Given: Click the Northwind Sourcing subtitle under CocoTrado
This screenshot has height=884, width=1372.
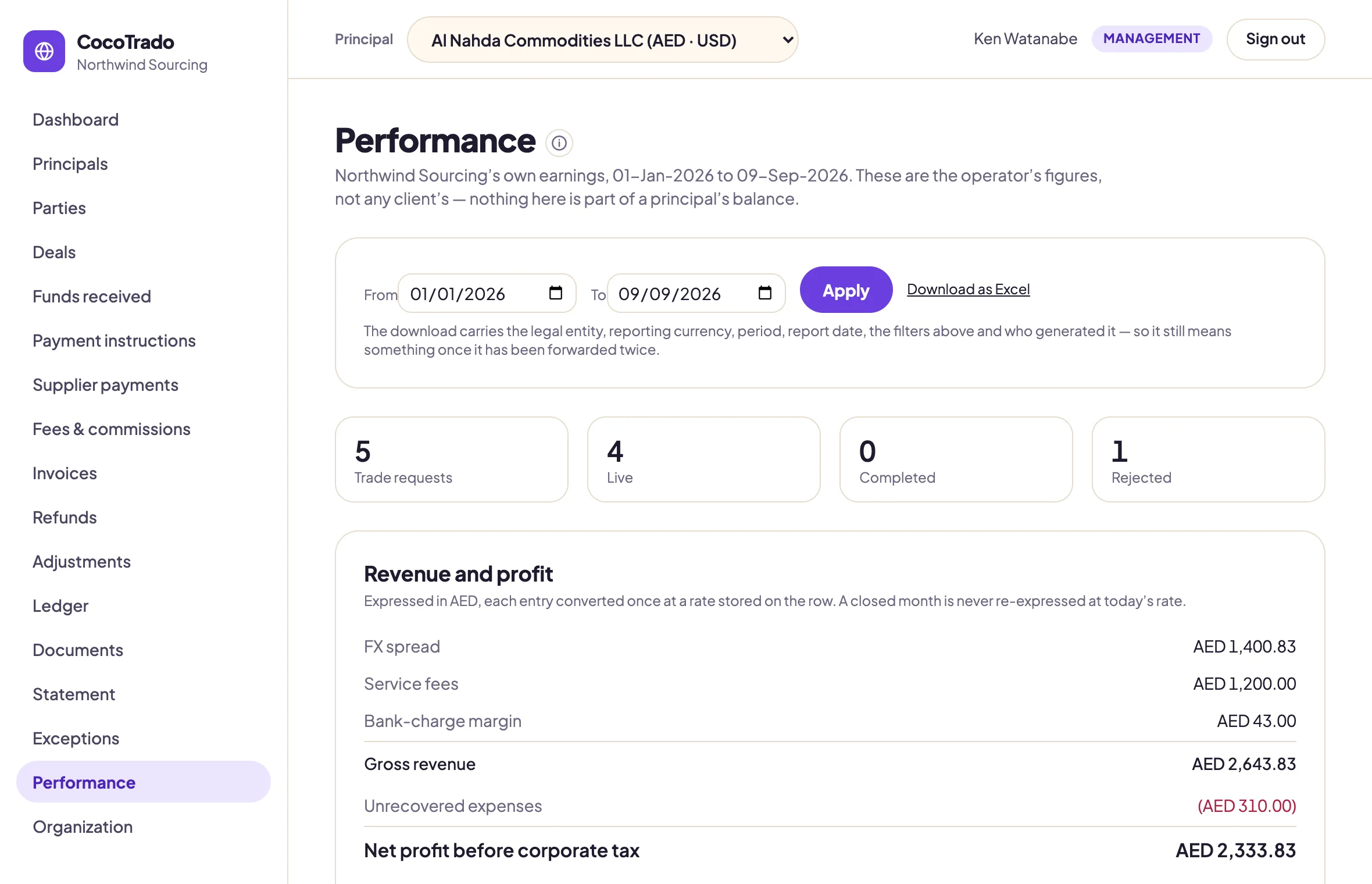Looking at the screenshot, I should click(x=142, y=65).
